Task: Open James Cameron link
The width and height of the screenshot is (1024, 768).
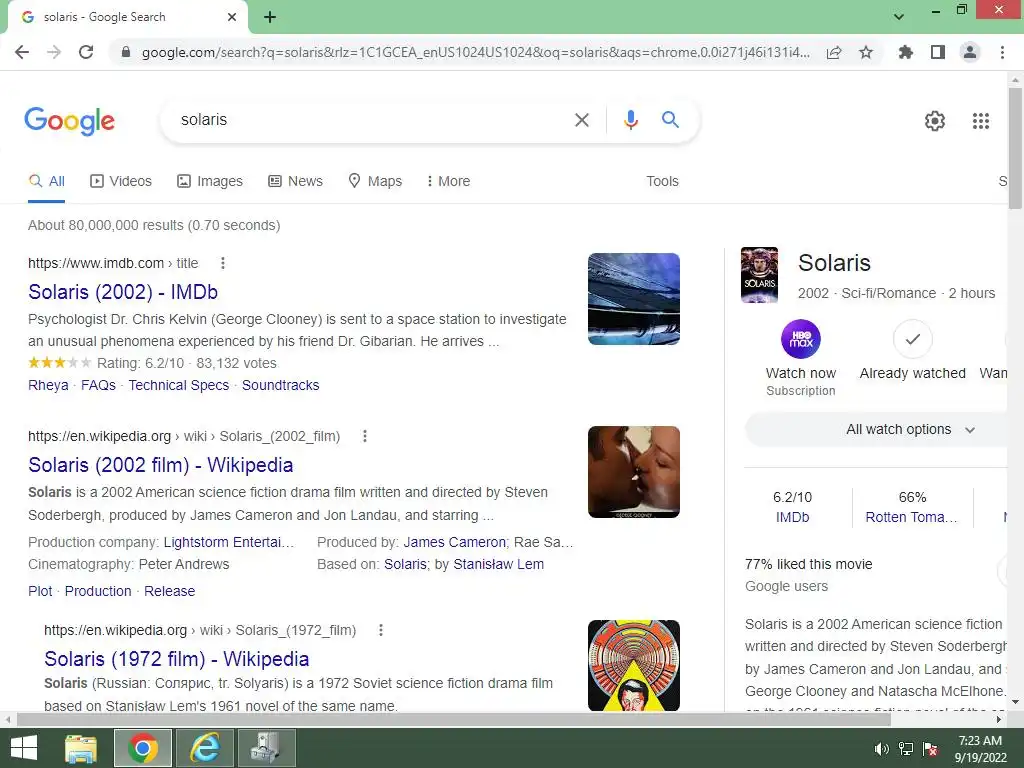Action: tap(455, 542)
